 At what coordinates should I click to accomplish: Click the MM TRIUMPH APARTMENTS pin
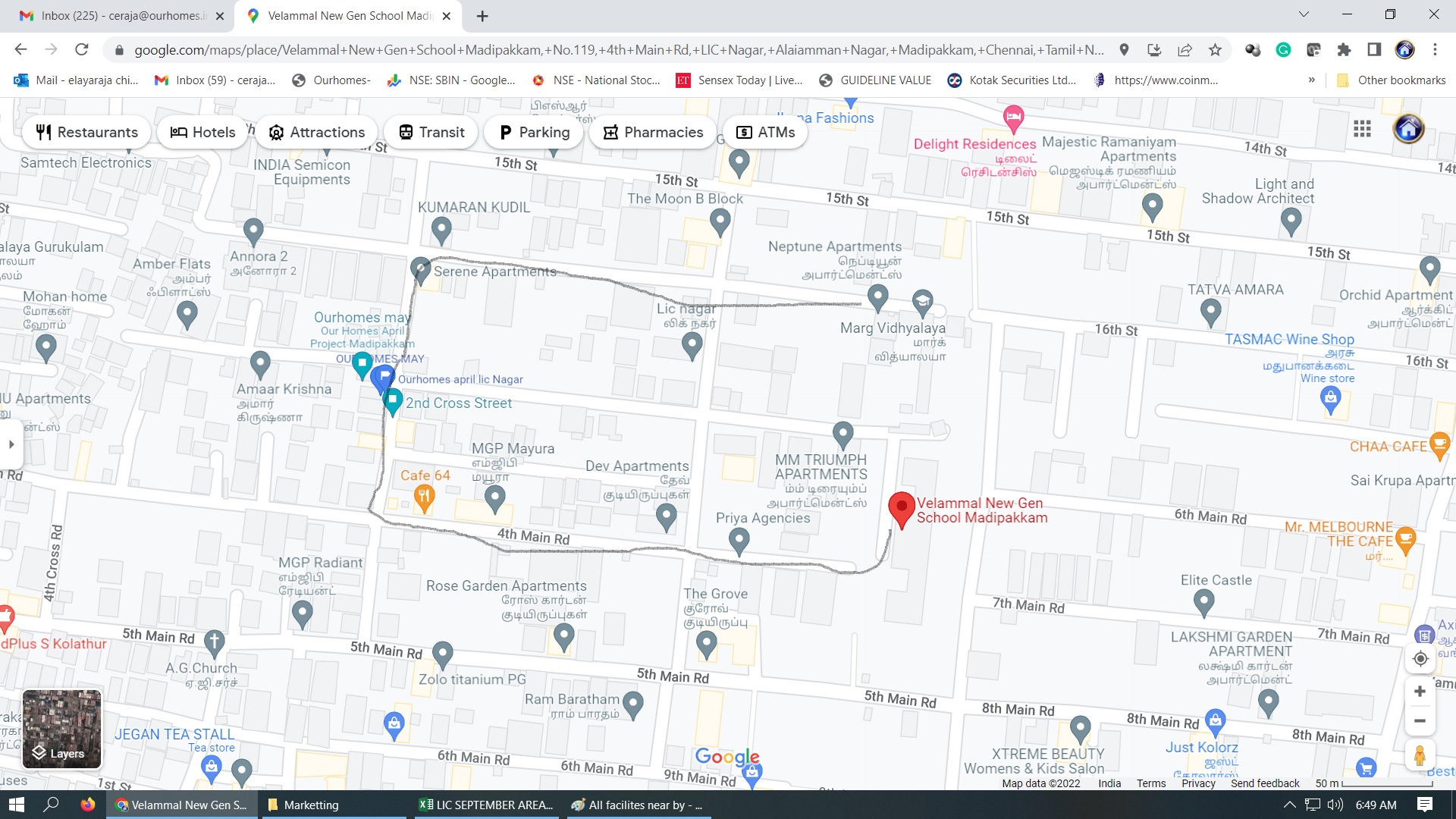[843, 435]
